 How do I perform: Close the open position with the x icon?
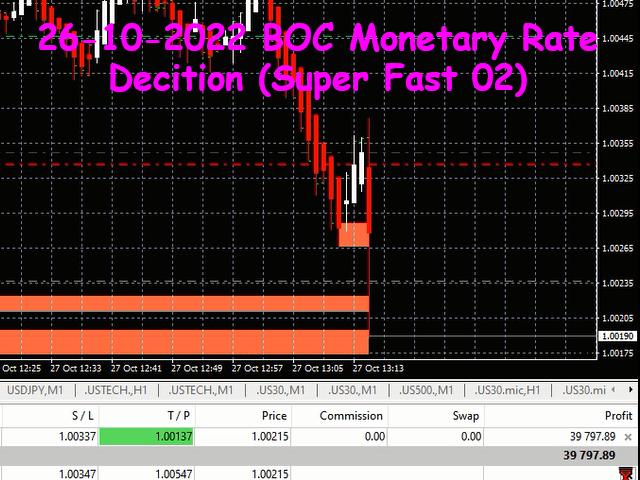click(x=628, y=437)
